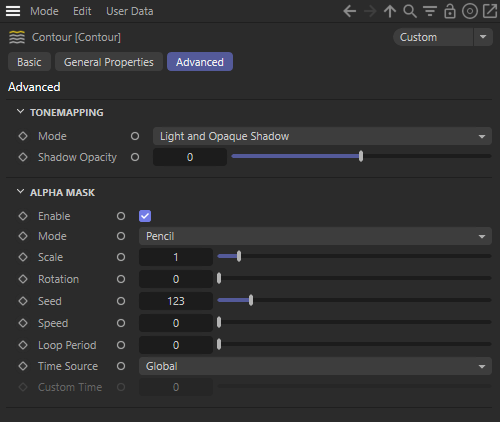Open the Edit menu
The image size is (500, 422).
point(82,11)
